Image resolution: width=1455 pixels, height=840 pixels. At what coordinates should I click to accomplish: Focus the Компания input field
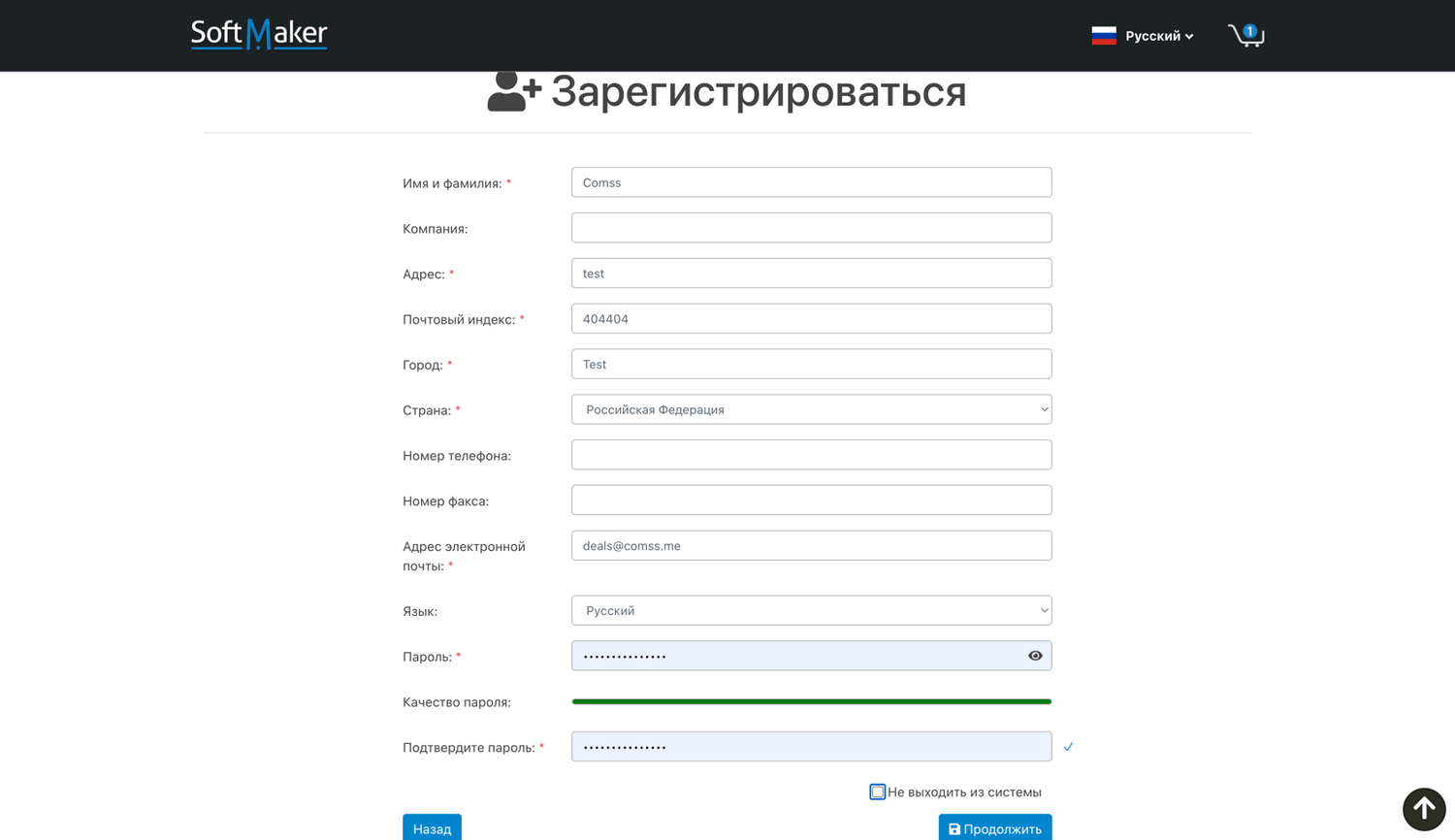coord(812,228)
